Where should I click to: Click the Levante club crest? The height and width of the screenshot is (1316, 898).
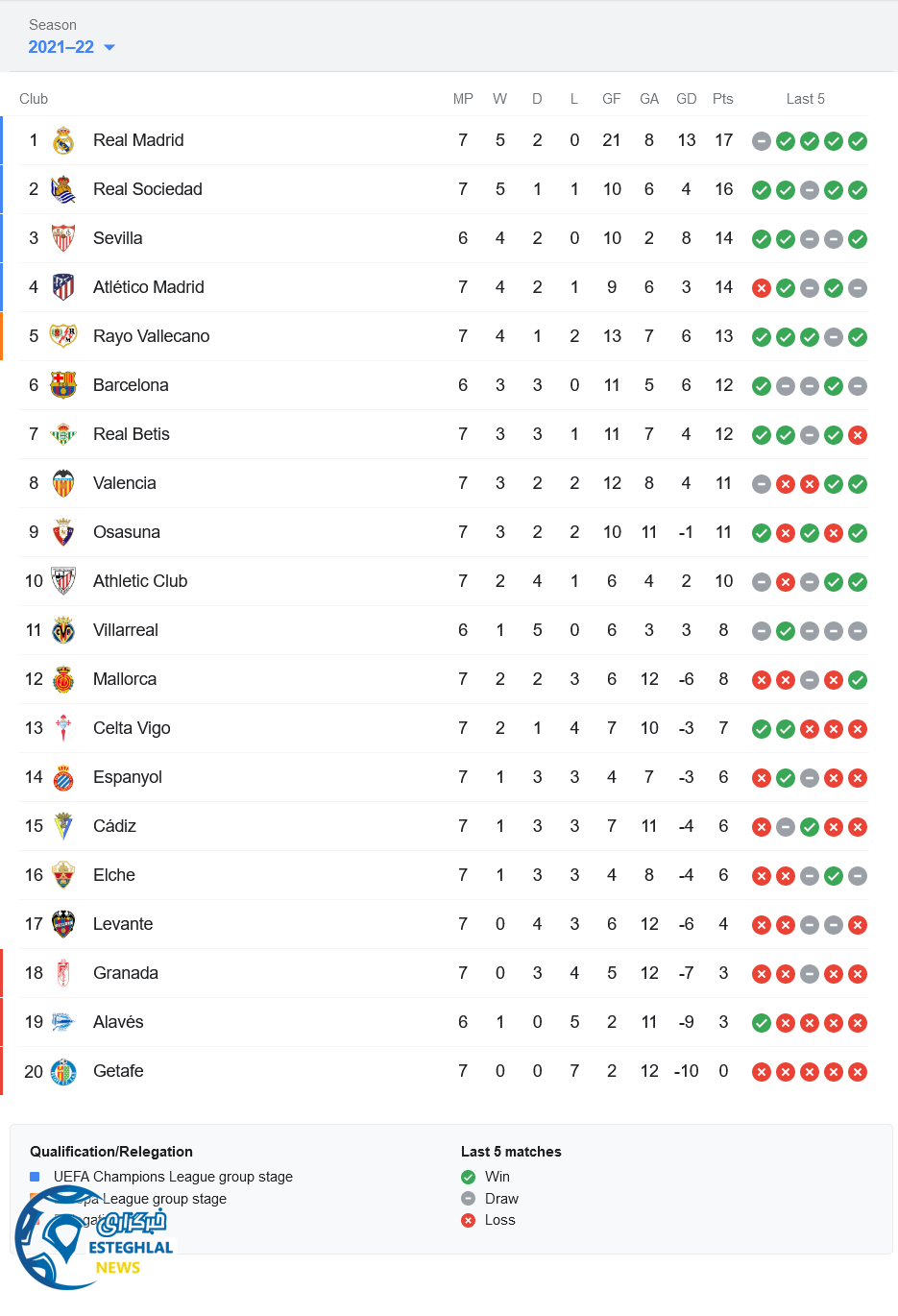click(x=63, y=925)
